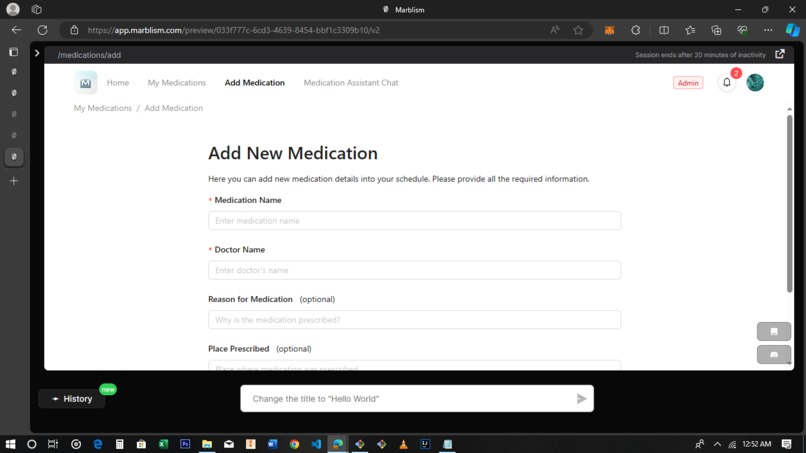
Task: Click My Medications breadcrumb link
Action: click(102, 108)
